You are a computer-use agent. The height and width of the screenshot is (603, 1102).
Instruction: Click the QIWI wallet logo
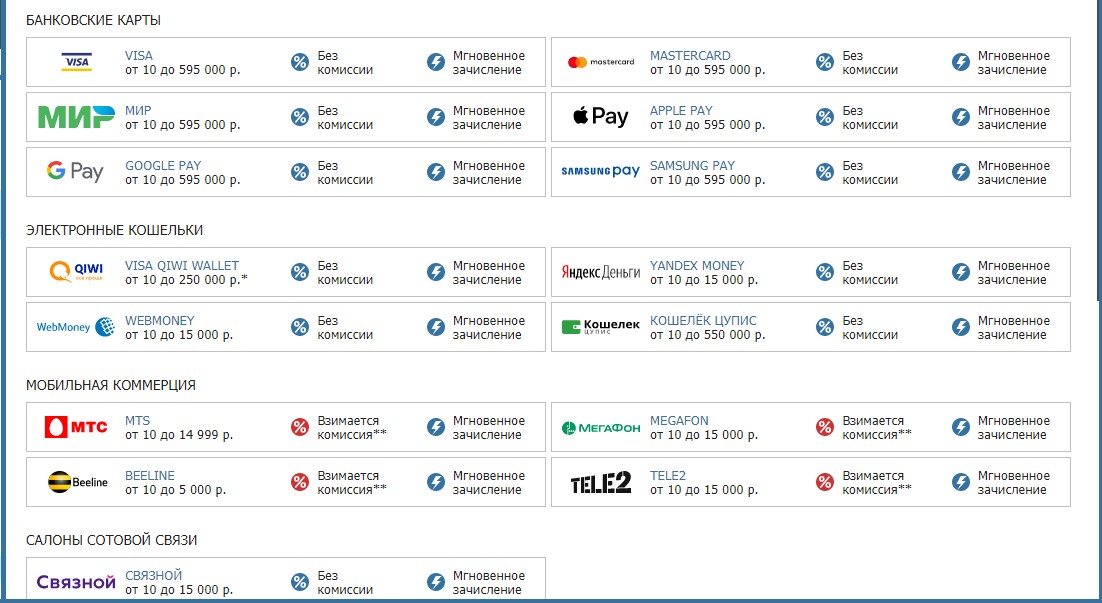(76, 272)
